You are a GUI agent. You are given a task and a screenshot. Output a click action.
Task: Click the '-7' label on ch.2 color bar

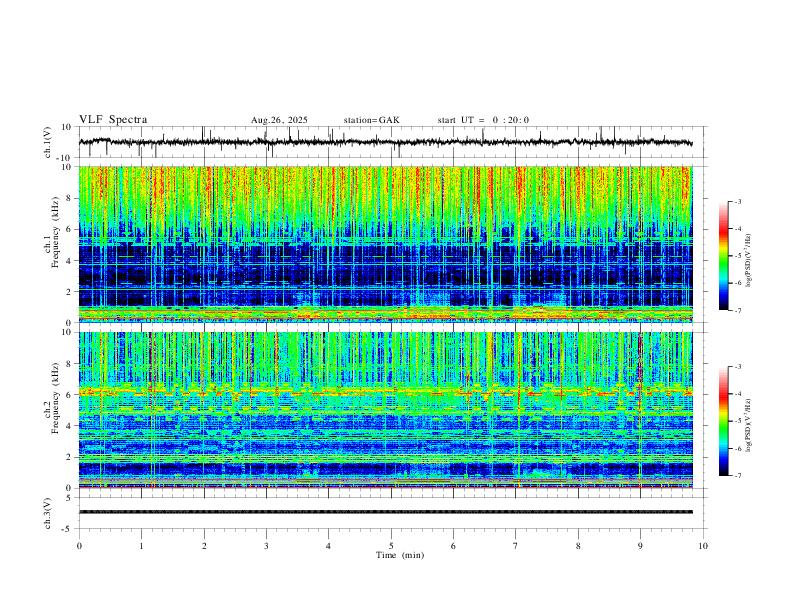pyautogui.click(x=737, y=476)
